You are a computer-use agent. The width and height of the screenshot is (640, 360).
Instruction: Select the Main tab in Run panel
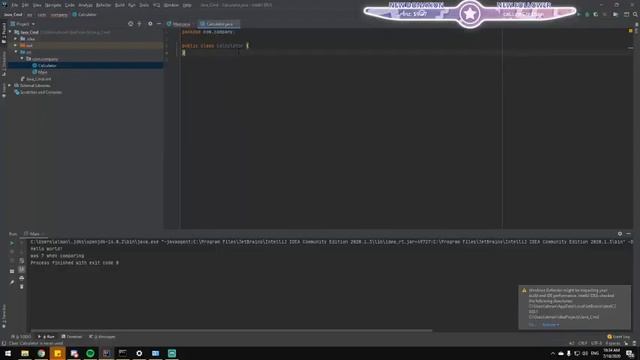(34, 234)
